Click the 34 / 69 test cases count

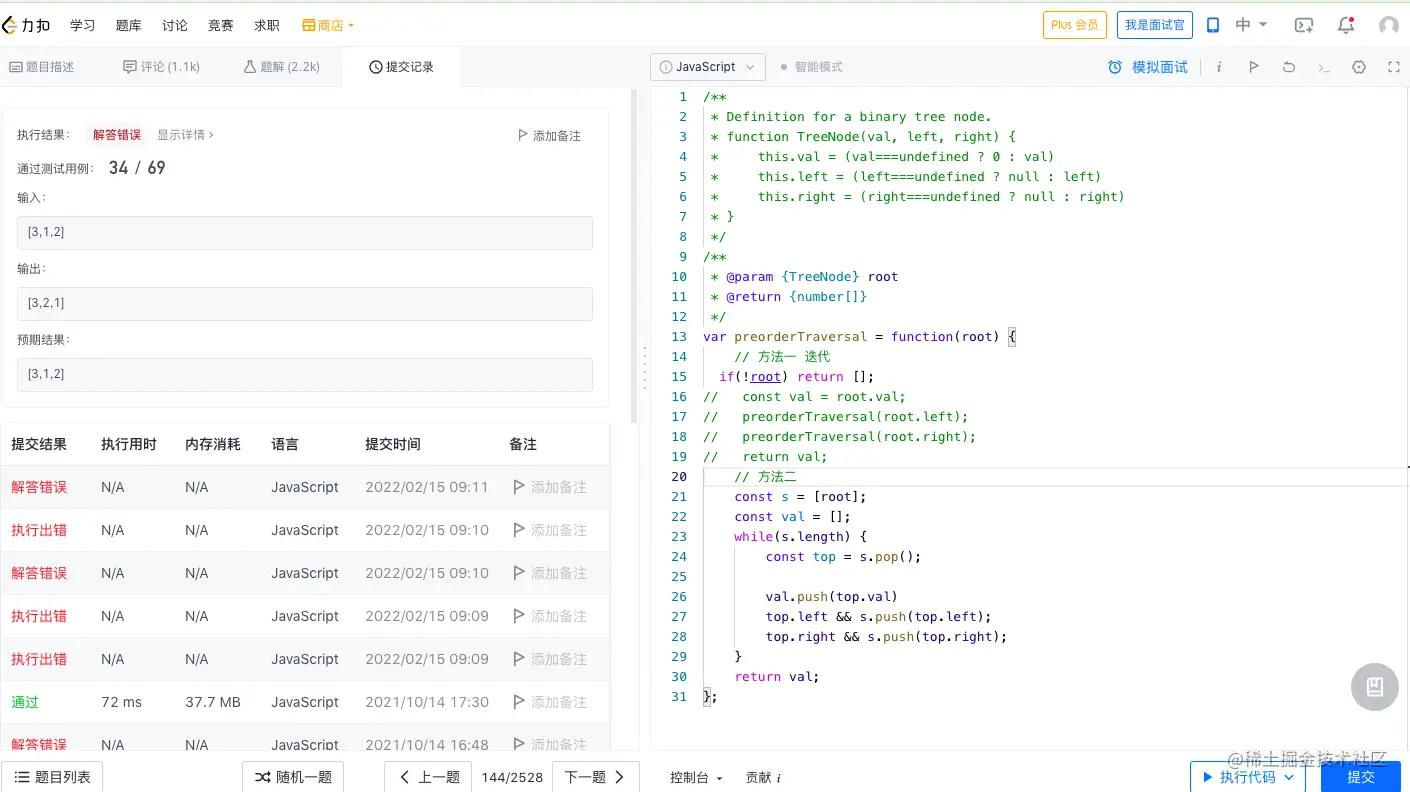coord(137,168)
